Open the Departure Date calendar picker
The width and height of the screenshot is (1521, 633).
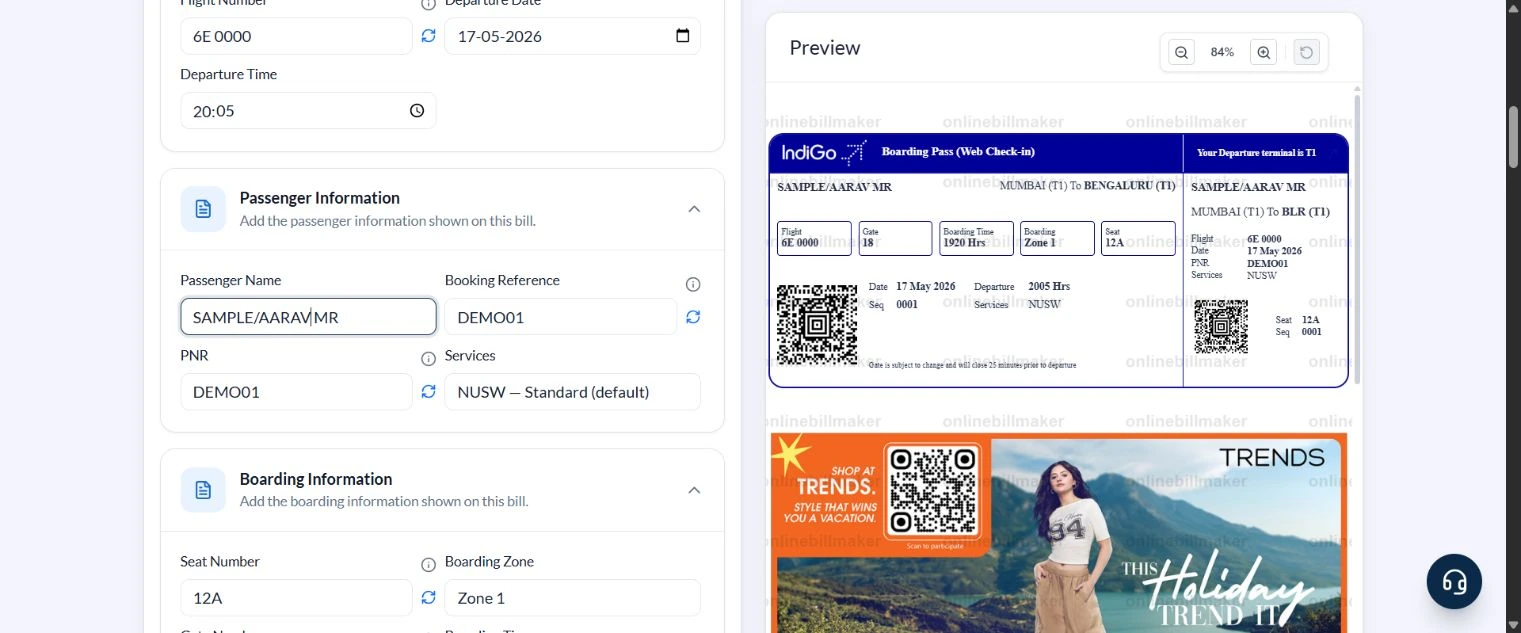coord(683,36)
